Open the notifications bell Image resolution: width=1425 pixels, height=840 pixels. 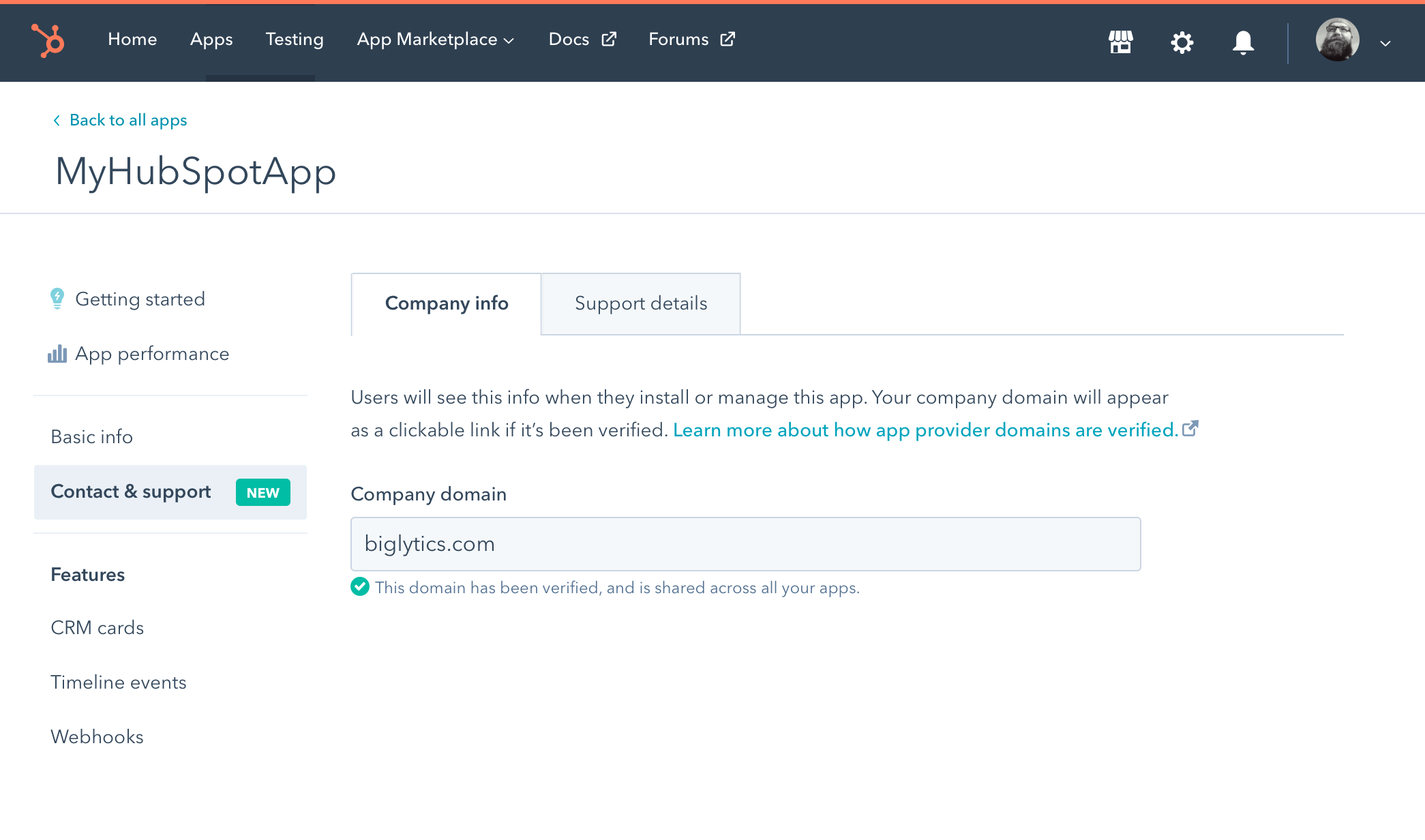(x=1243, y=42)
